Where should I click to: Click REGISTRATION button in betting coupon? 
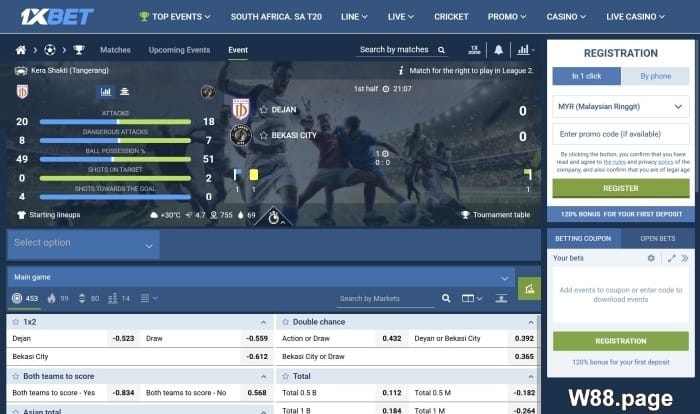coord(621,341)
